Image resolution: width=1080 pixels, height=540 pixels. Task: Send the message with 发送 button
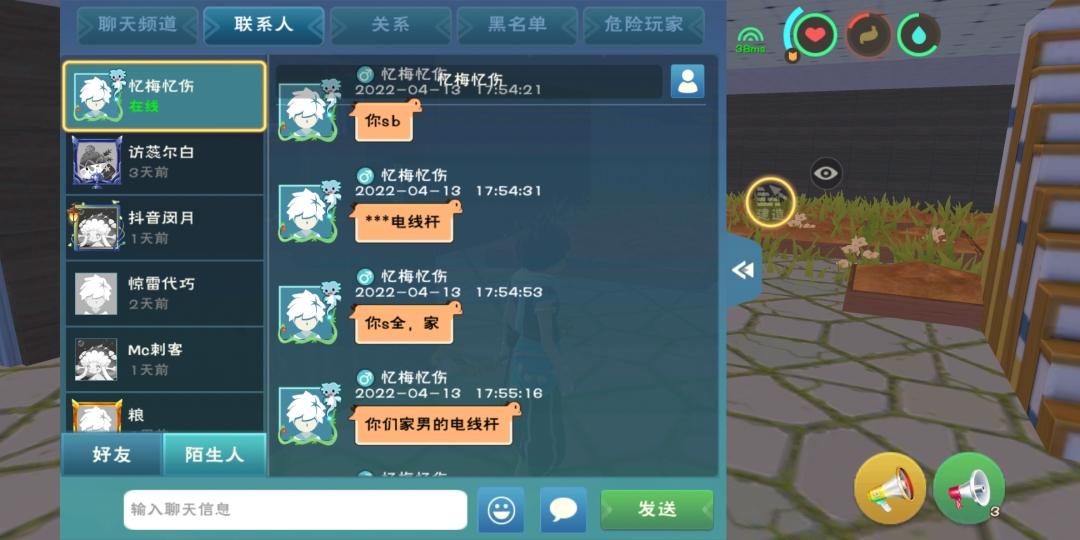pos(657,510)
